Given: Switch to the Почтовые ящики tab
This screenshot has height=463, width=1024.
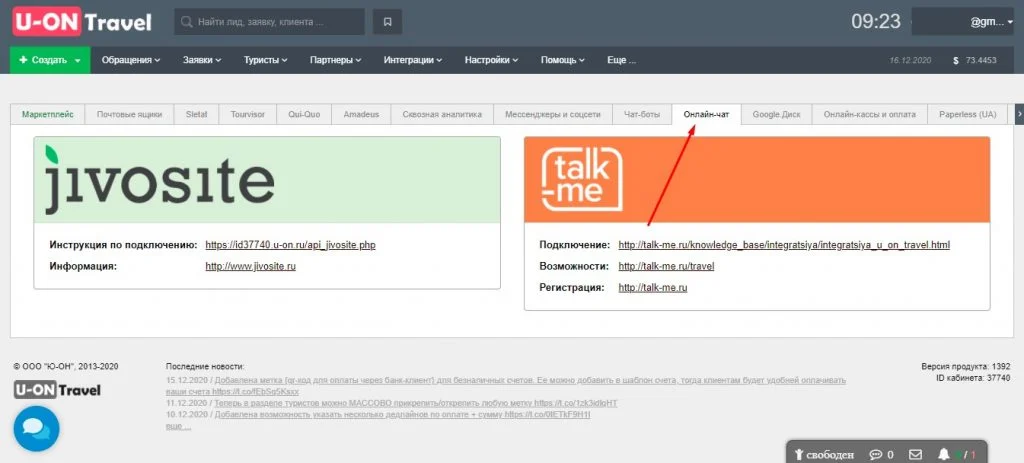Looking at the screenshot, I should (x=129, y=114).
